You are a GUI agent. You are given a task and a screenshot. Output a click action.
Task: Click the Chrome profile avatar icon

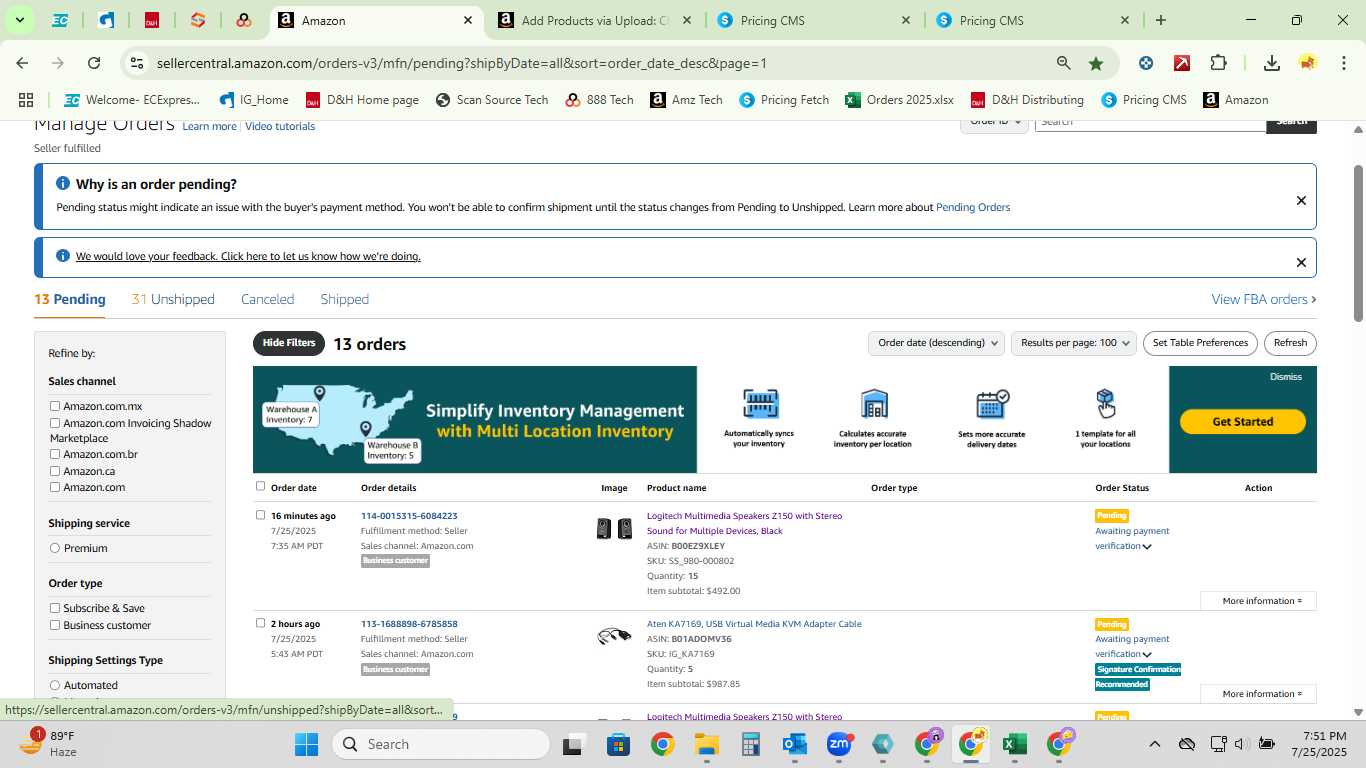click(x=1307, y=63)
